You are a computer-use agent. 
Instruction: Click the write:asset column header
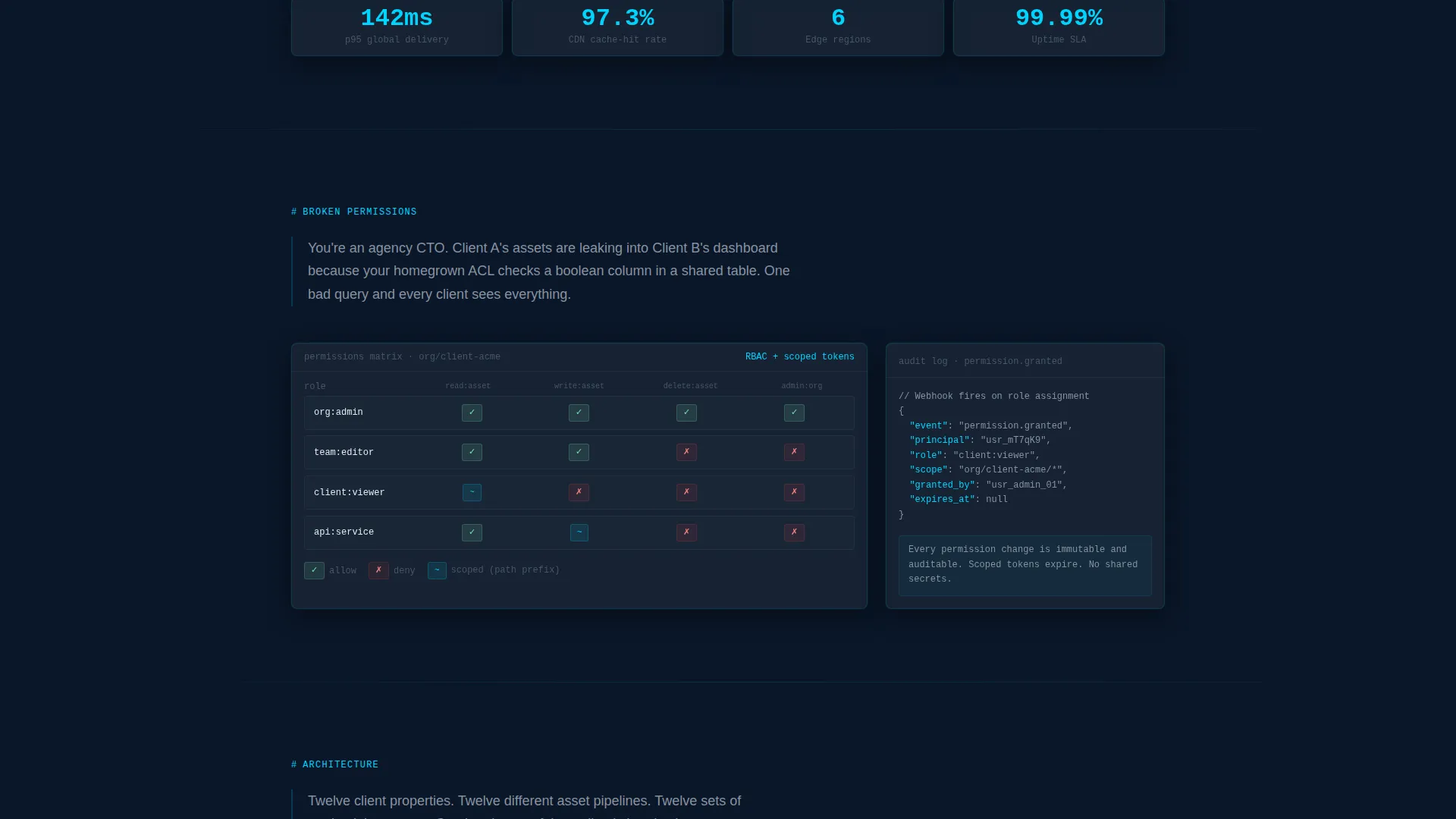[x=579, y=386]
